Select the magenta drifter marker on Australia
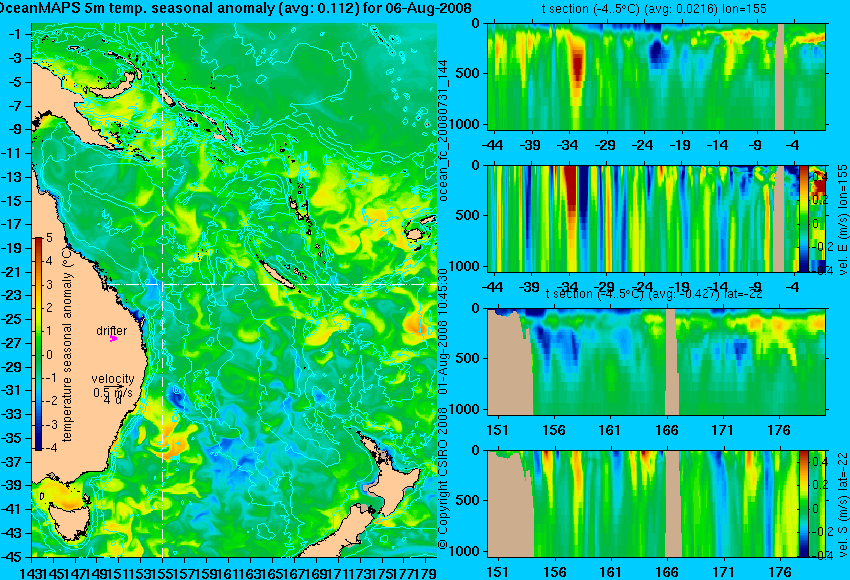The width and height of the screenshot is (850, 580). (x=113, y=338)
